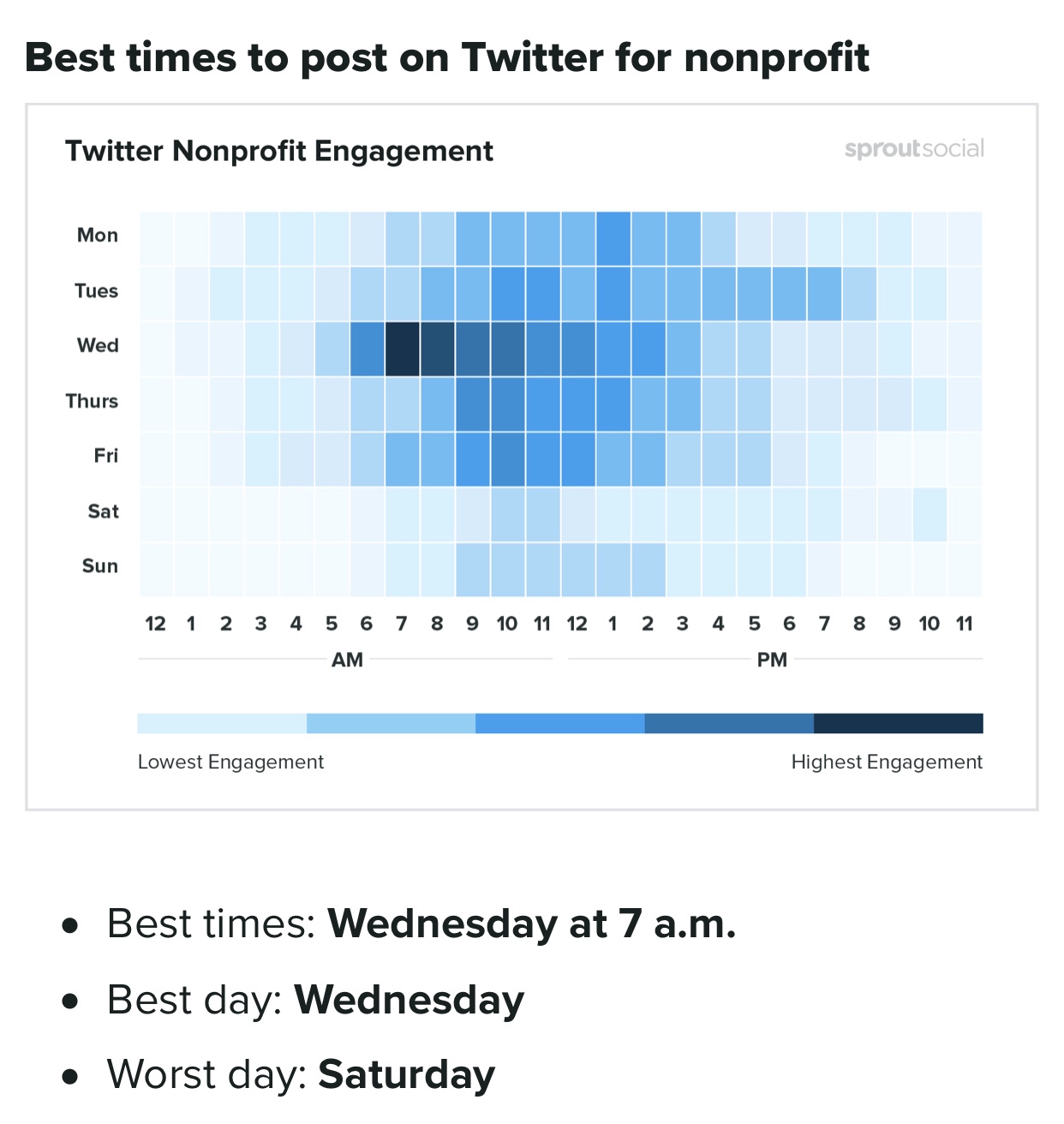The height and width of the screenshot is (1124, 1064).
Task: Click the "Highest Engagement" legend label
Action: 887,762
